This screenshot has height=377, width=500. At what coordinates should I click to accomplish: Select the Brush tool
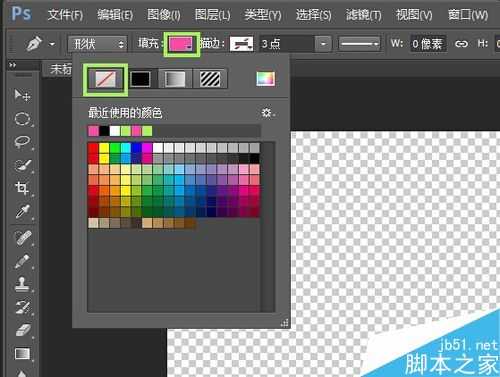pos(22,261)
